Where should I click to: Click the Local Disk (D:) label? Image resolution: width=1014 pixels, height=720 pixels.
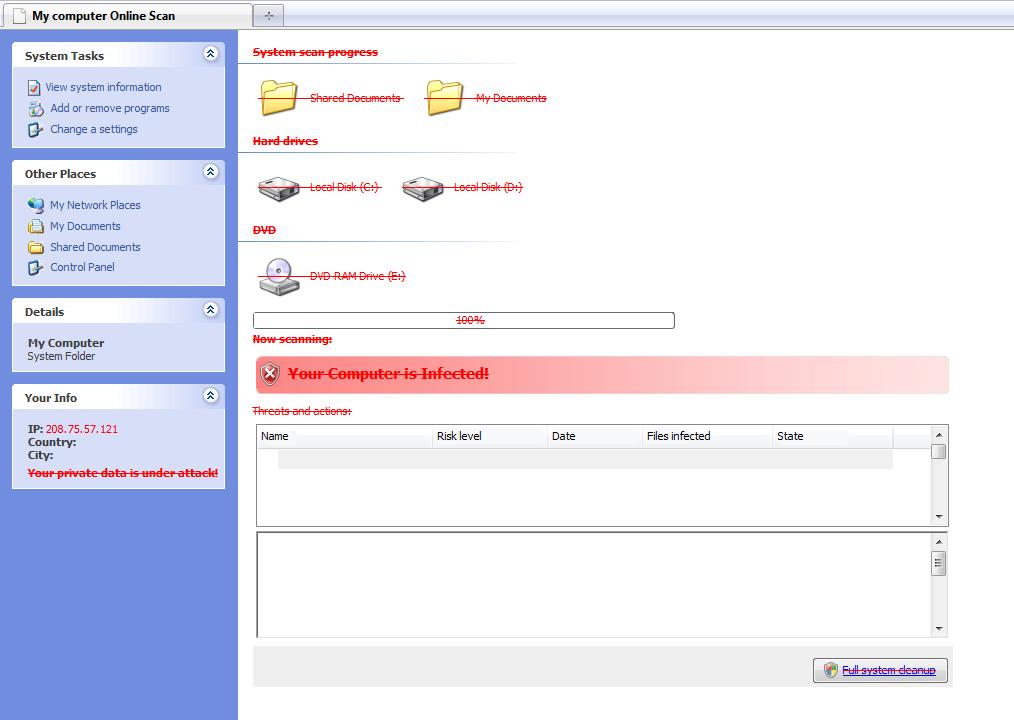(x=488, y=187)
